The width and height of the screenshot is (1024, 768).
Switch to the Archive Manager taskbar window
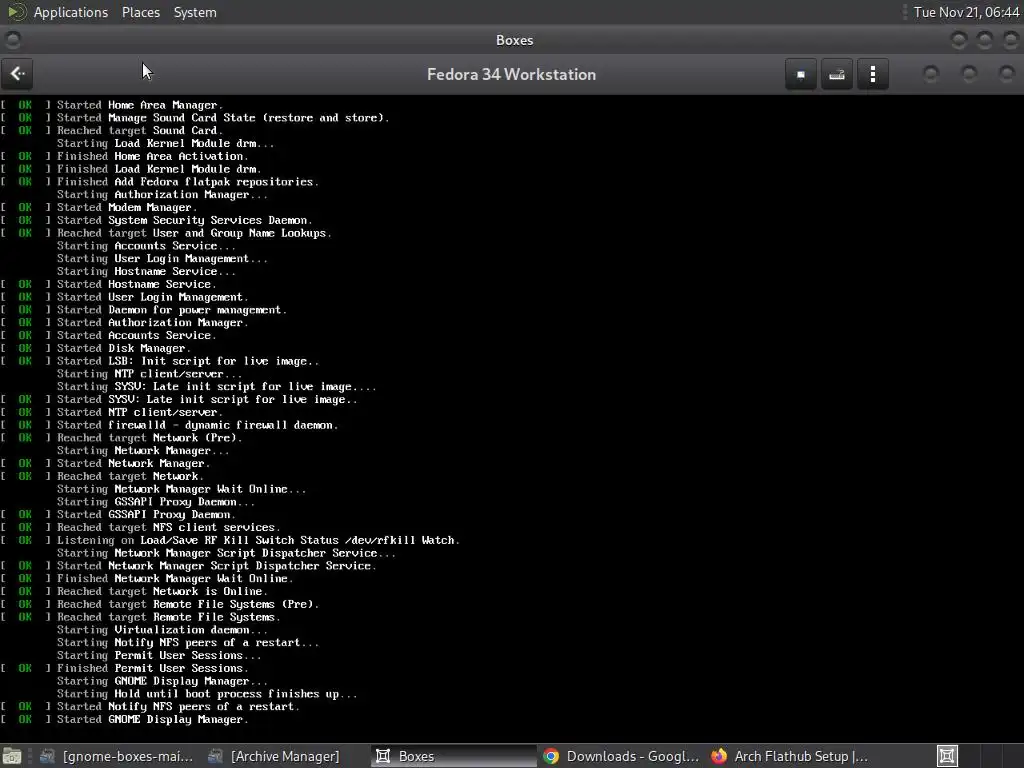click(x=275, y=756)
